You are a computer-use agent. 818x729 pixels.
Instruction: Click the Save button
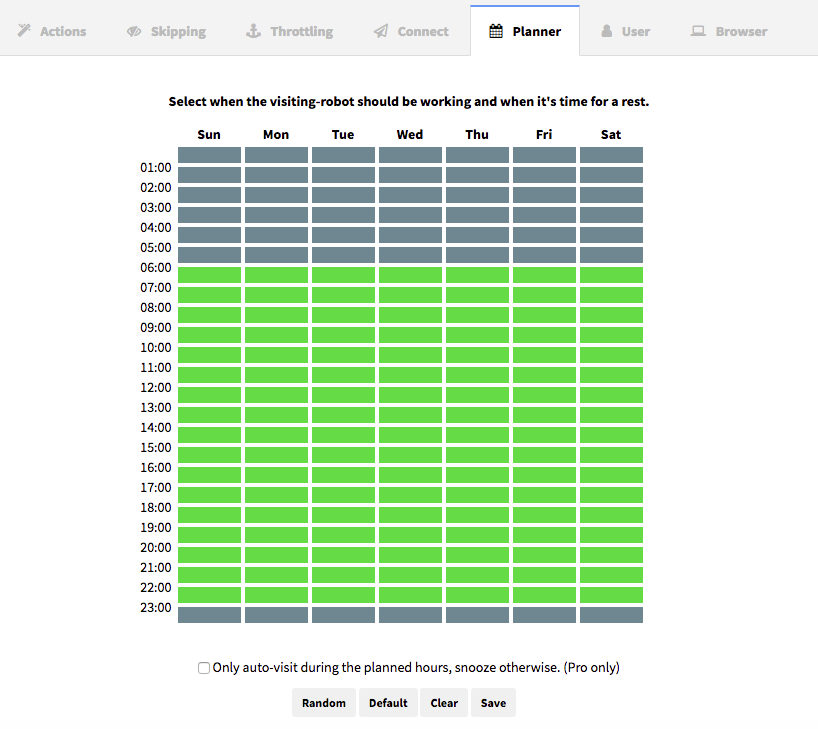click(494, 703)
